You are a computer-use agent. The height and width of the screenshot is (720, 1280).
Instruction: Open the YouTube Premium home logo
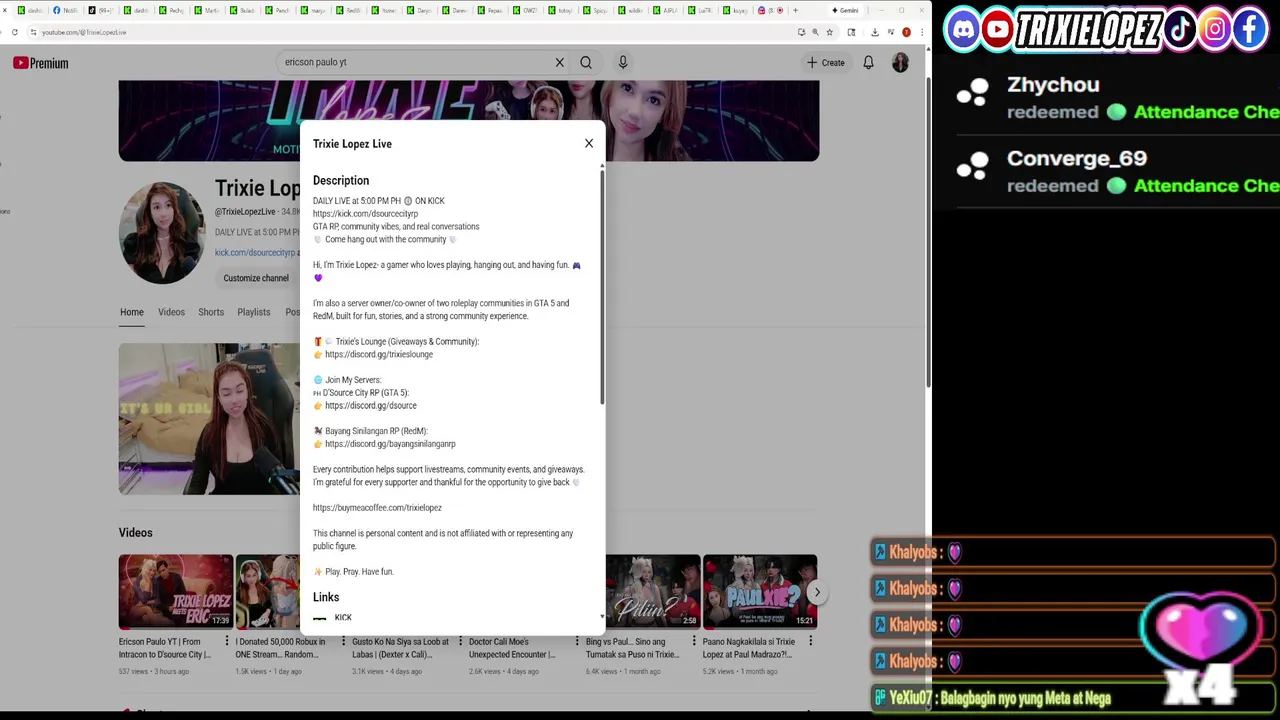click(41, 63)
